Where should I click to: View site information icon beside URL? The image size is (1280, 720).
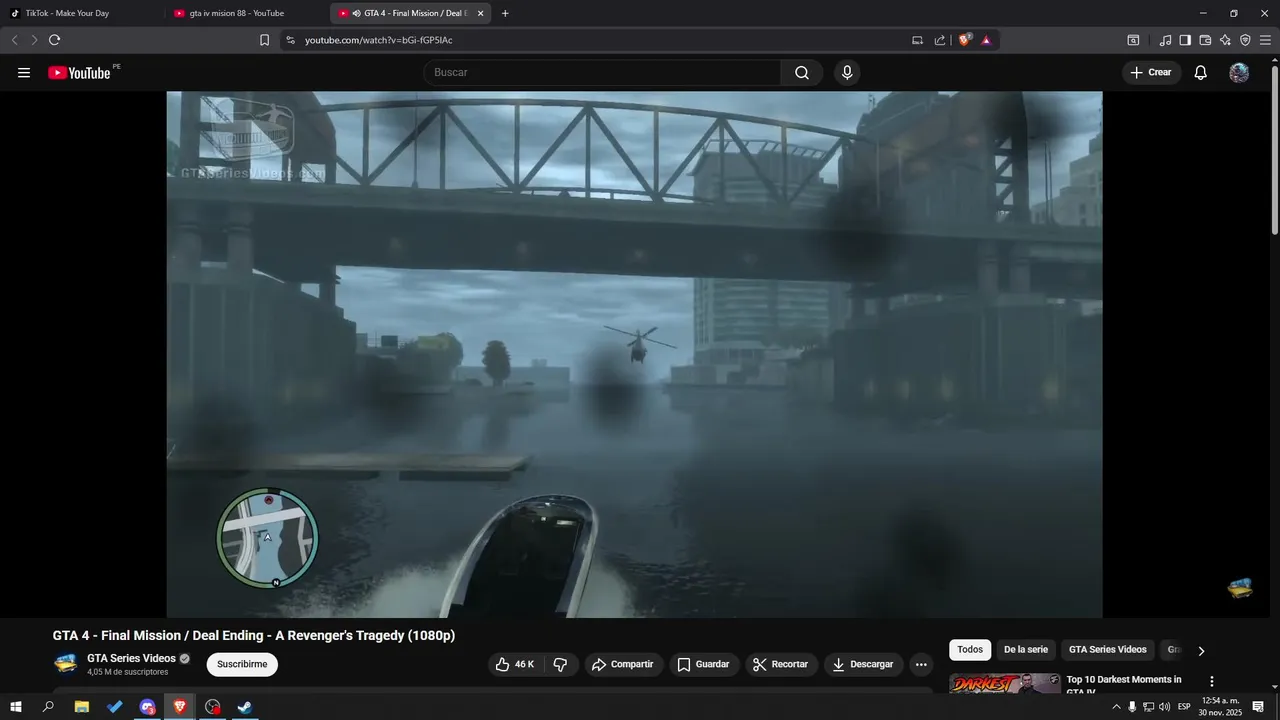(290, 40)
